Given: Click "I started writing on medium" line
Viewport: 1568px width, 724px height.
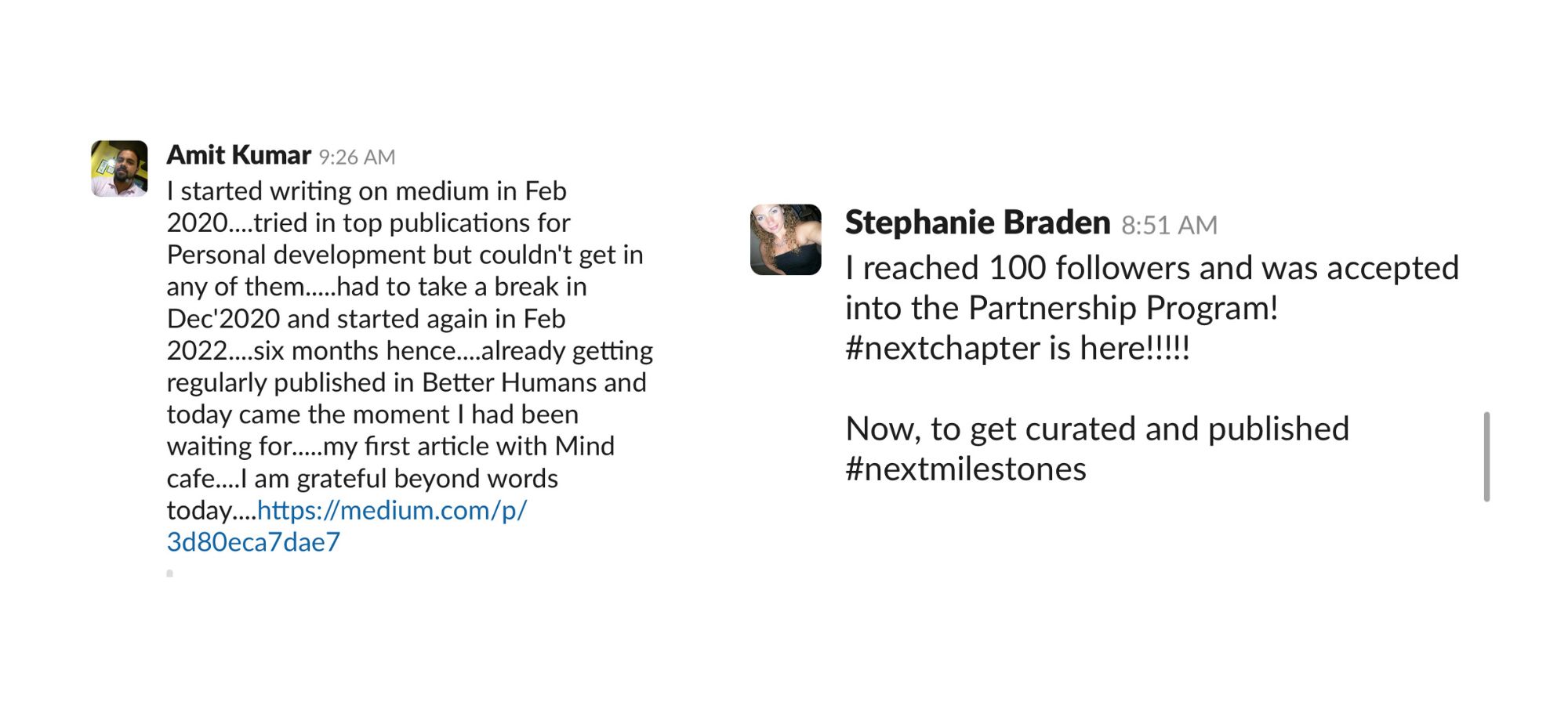Looking at the screenshot, I should tap(328, 191).
